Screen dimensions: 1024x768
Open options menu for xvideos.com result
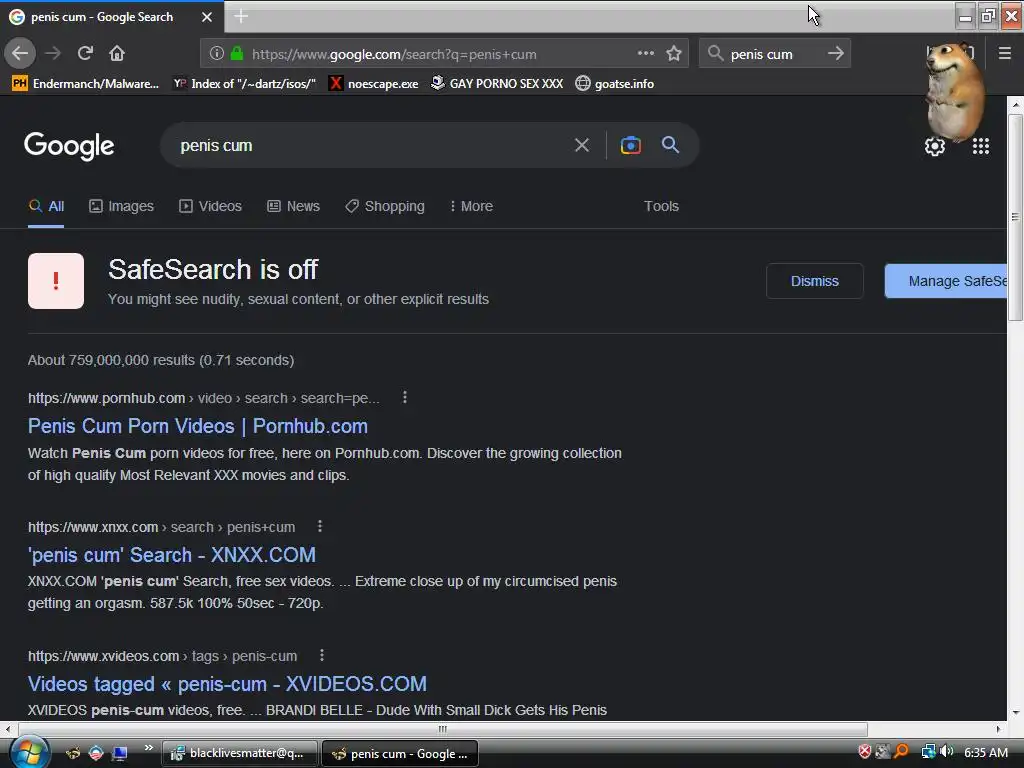(x=322, y=655)
